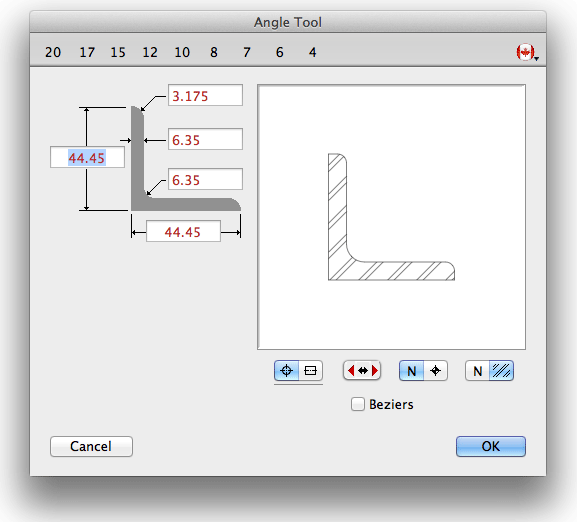Toggle the Beziers checkbox
577x522 pixels.
[358, 404]
